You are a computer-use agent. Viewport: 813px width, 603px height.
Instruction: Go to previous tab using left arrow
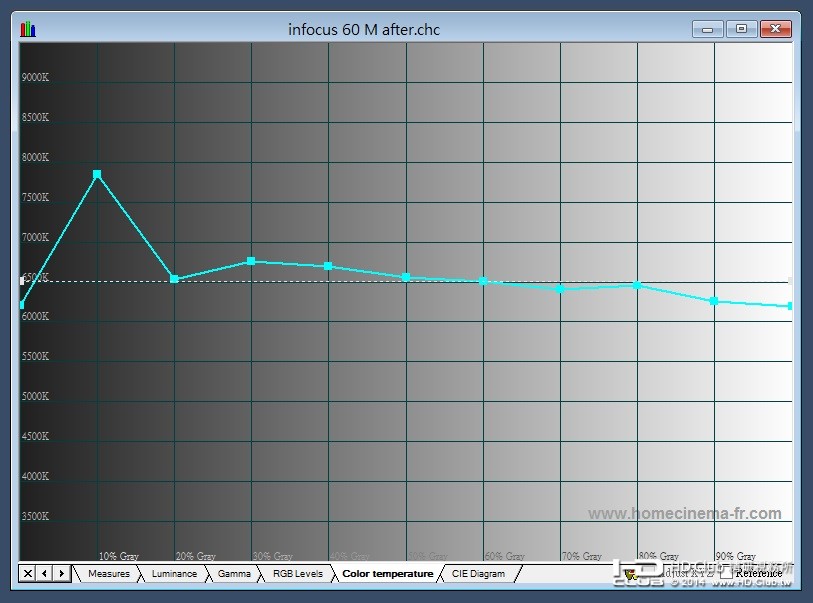[45, 573]
